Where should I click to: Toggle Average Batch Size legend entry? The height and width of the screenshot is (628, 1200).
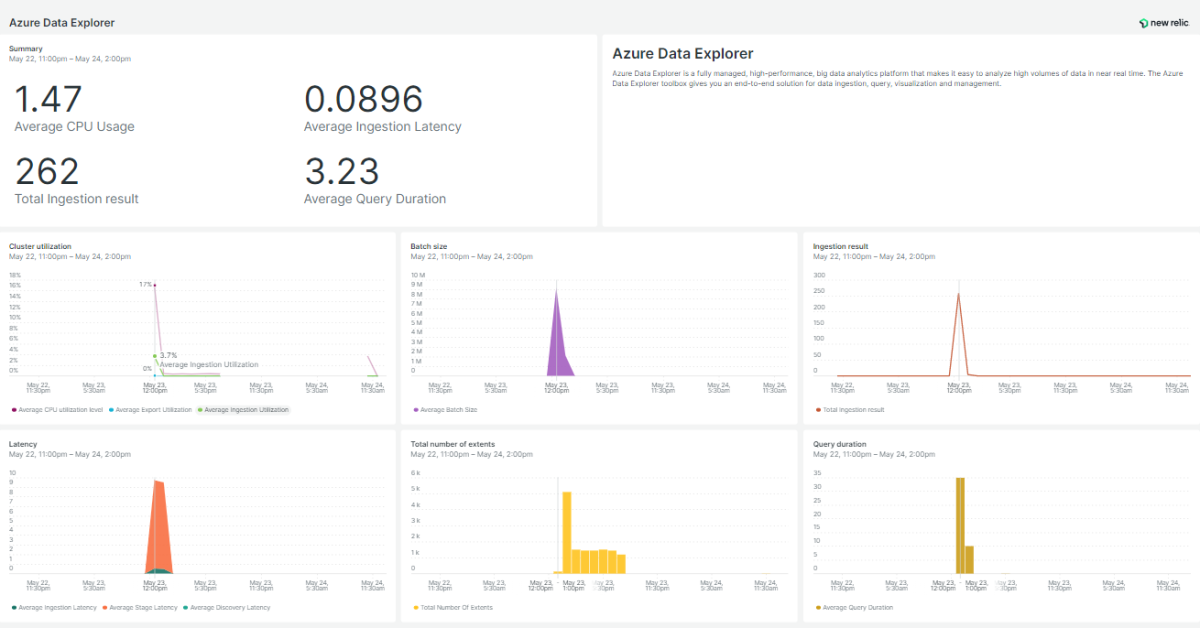[445, 410]
